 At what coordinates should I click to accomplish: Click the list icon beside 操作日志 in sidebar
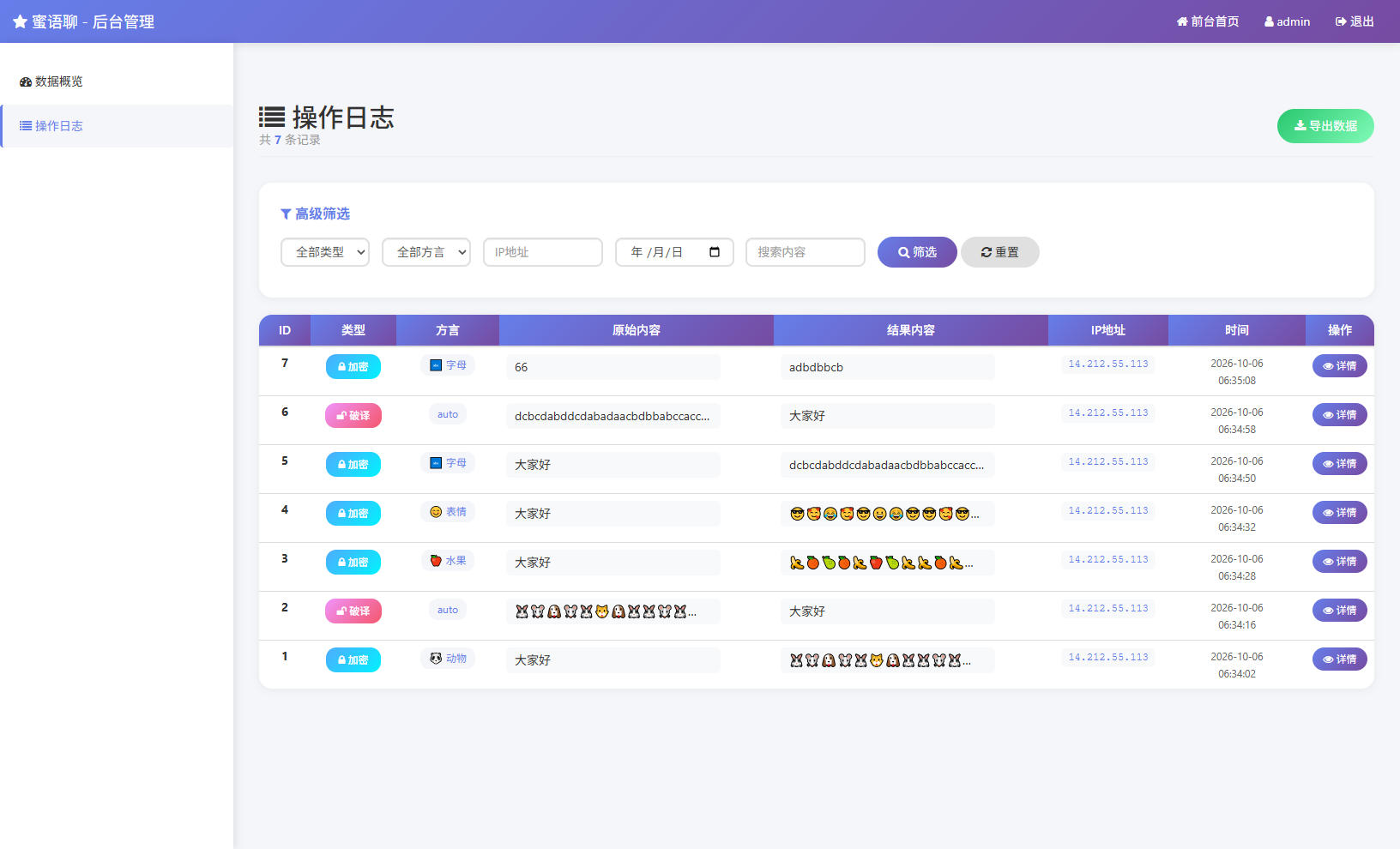26,126
